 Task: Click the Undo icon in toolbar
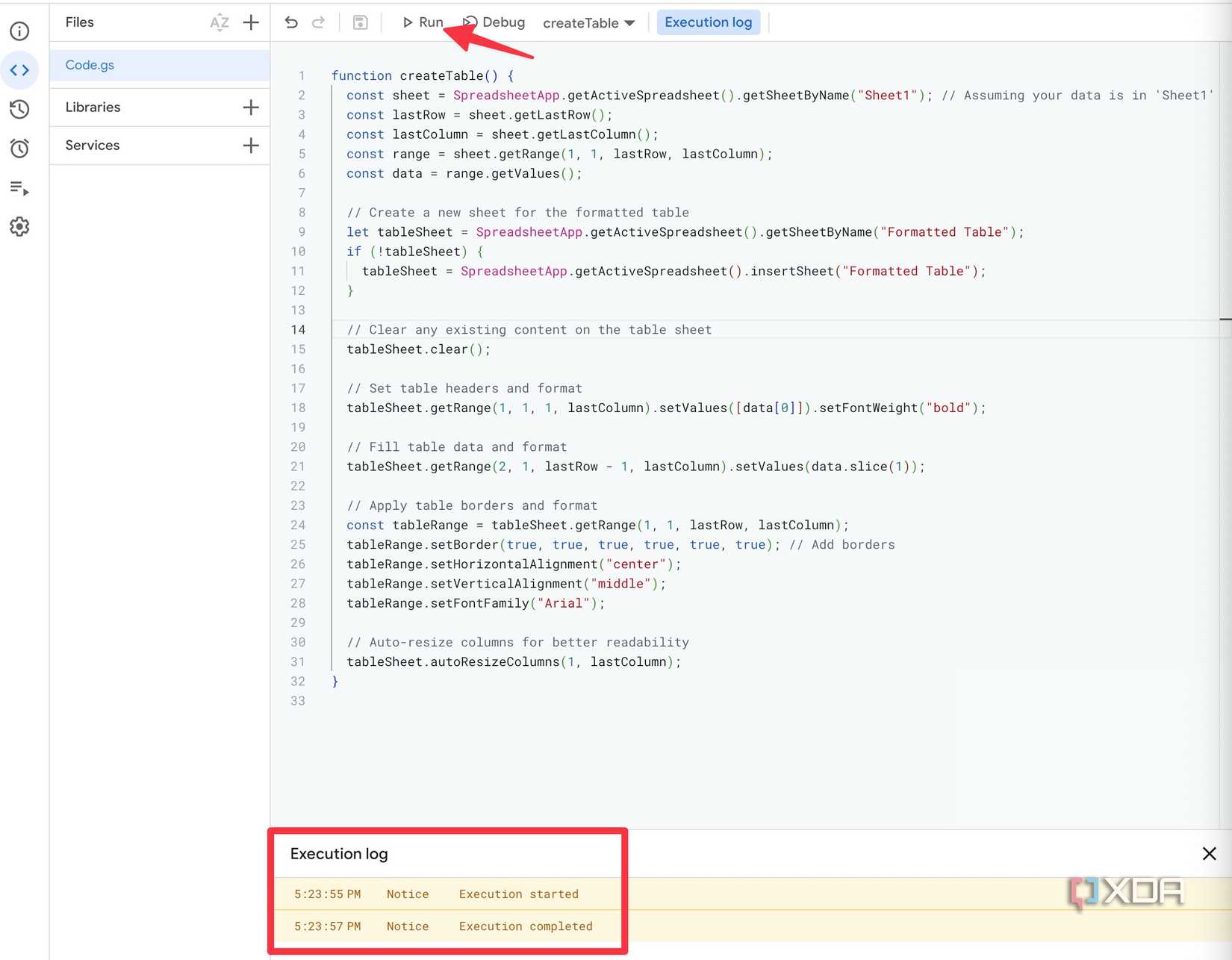tap(290, 22)
